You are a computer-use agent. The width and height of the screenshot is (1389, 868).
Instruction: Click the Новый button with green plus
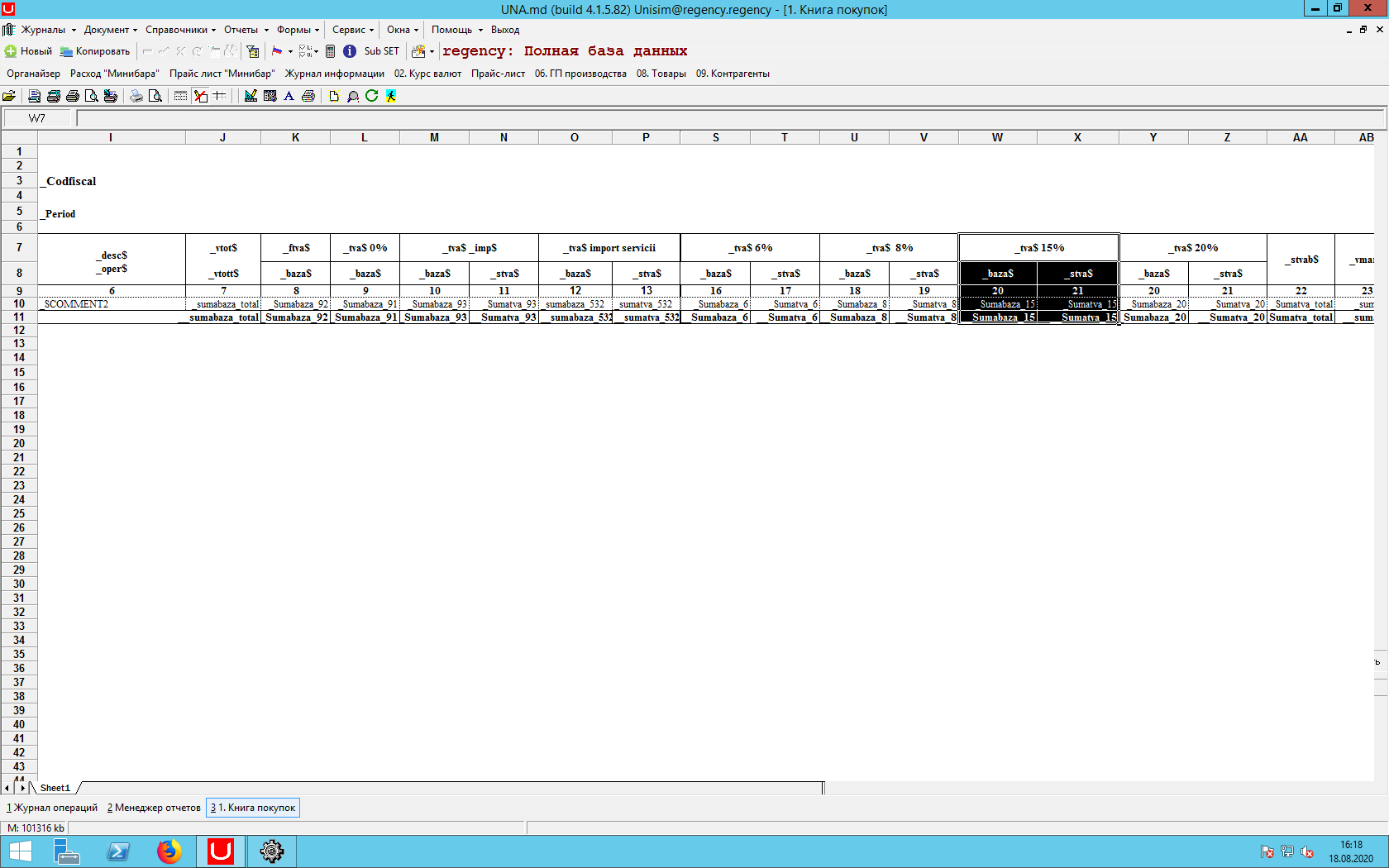[29, 51]
